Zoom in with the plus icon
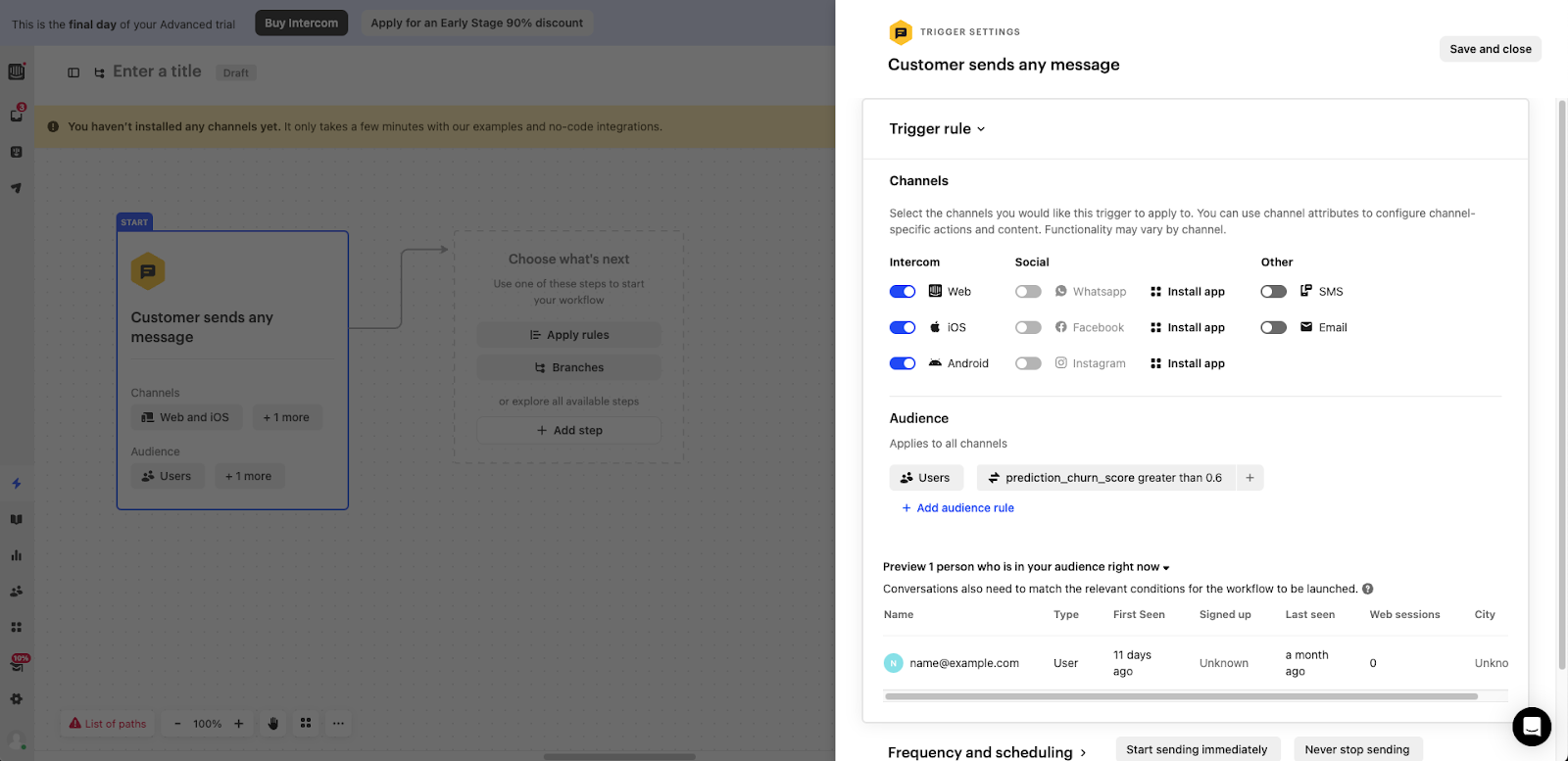This screenshot has width=1568, height=761. (x=238, y=724)
